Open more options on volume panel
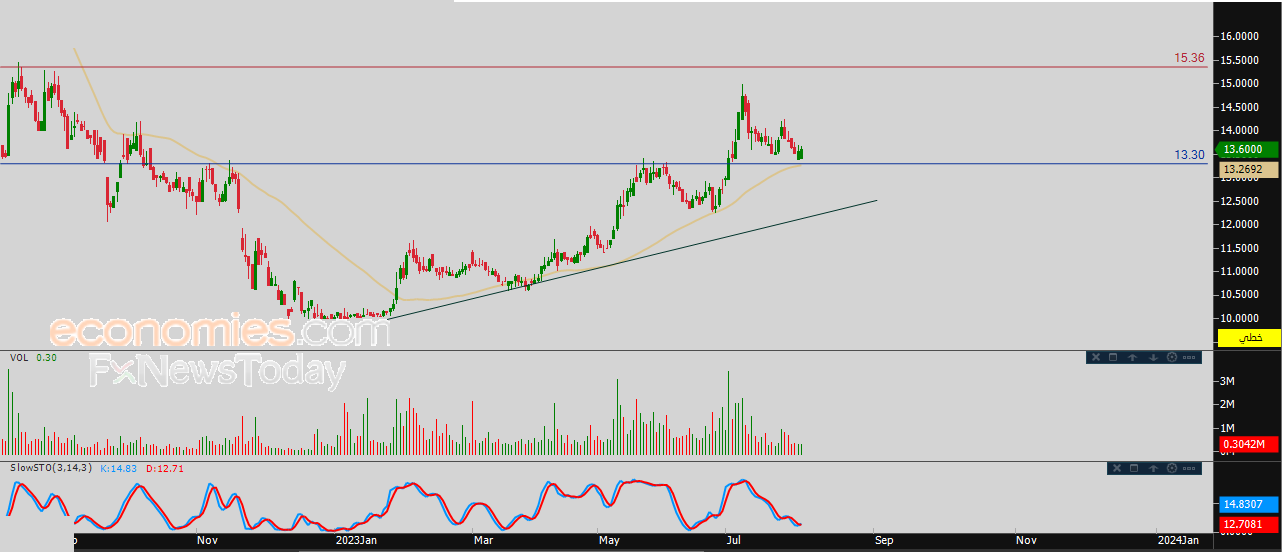1282x552 pixels. tap(1189, 357)
